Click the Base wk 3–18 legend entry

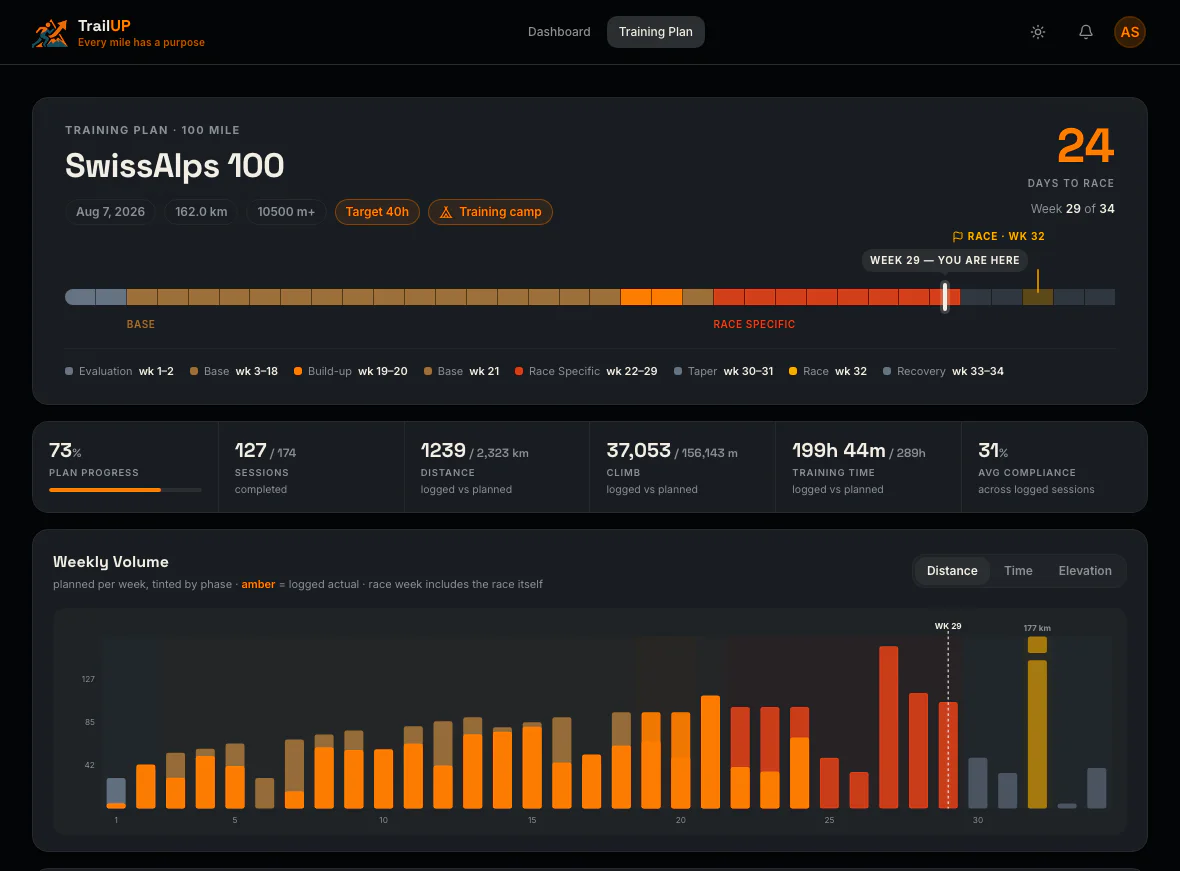pyautogui.click(x=234, y=371)
